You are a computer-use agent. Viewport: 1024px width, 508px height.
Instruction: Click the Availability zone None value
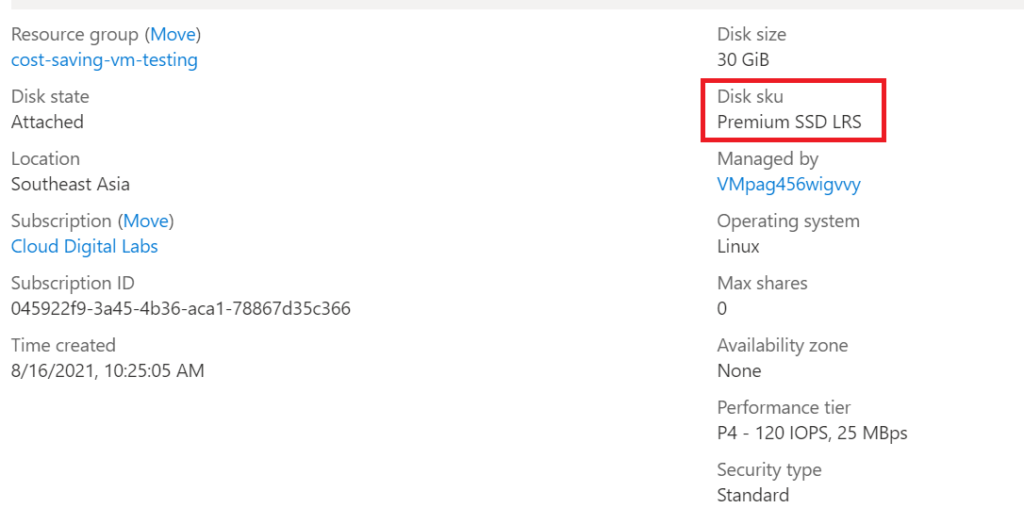pos(739,371)
